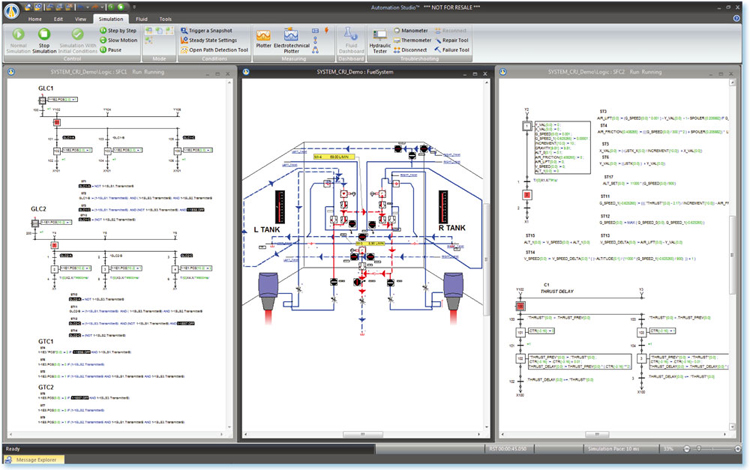The width and height of the screenshot is (750, 470).
Task: Select the Thermometer tool
Action: point(414,40)
